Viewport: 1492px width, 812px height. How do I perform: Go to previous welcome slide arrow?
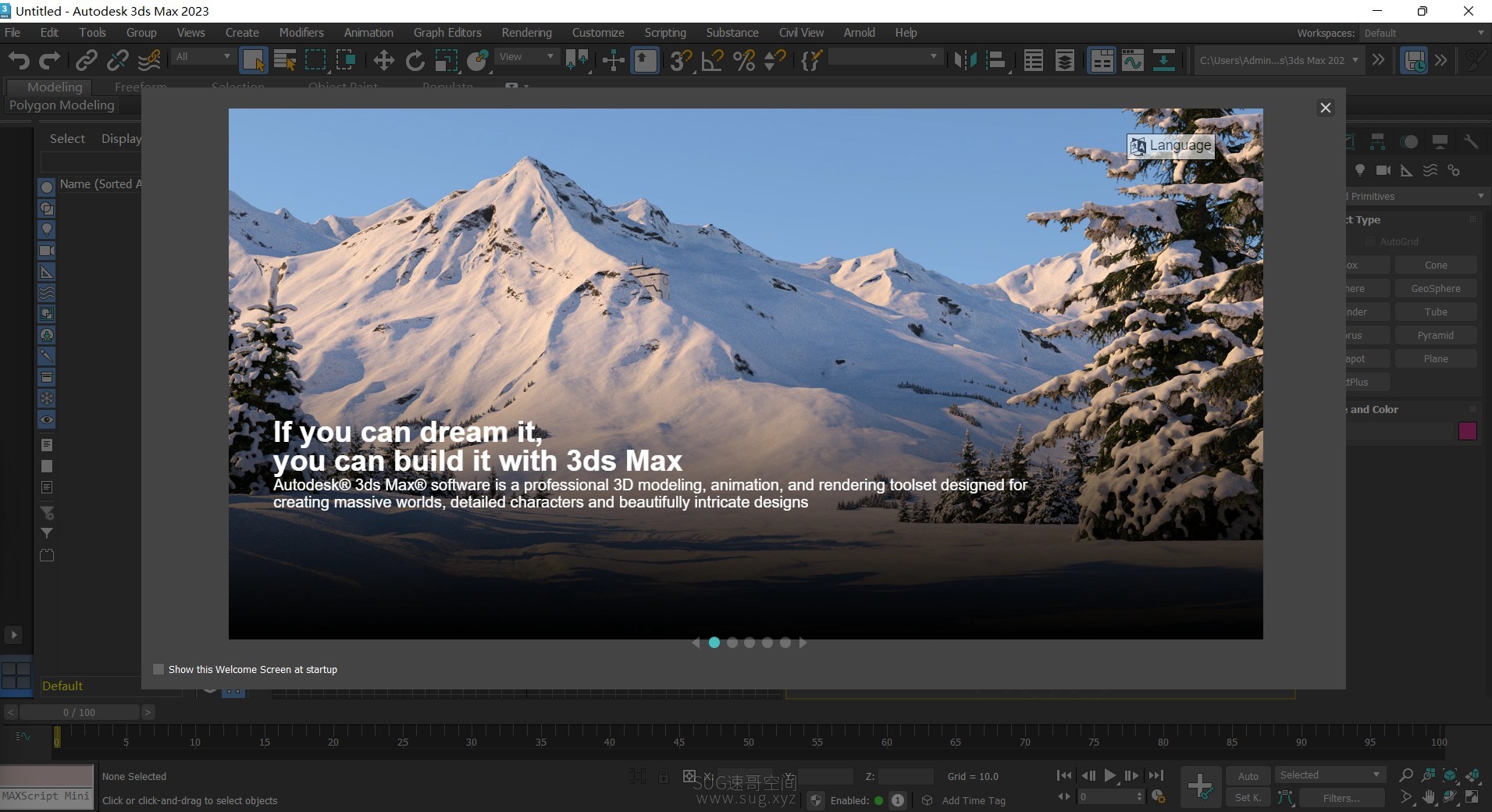coord(696,643)
